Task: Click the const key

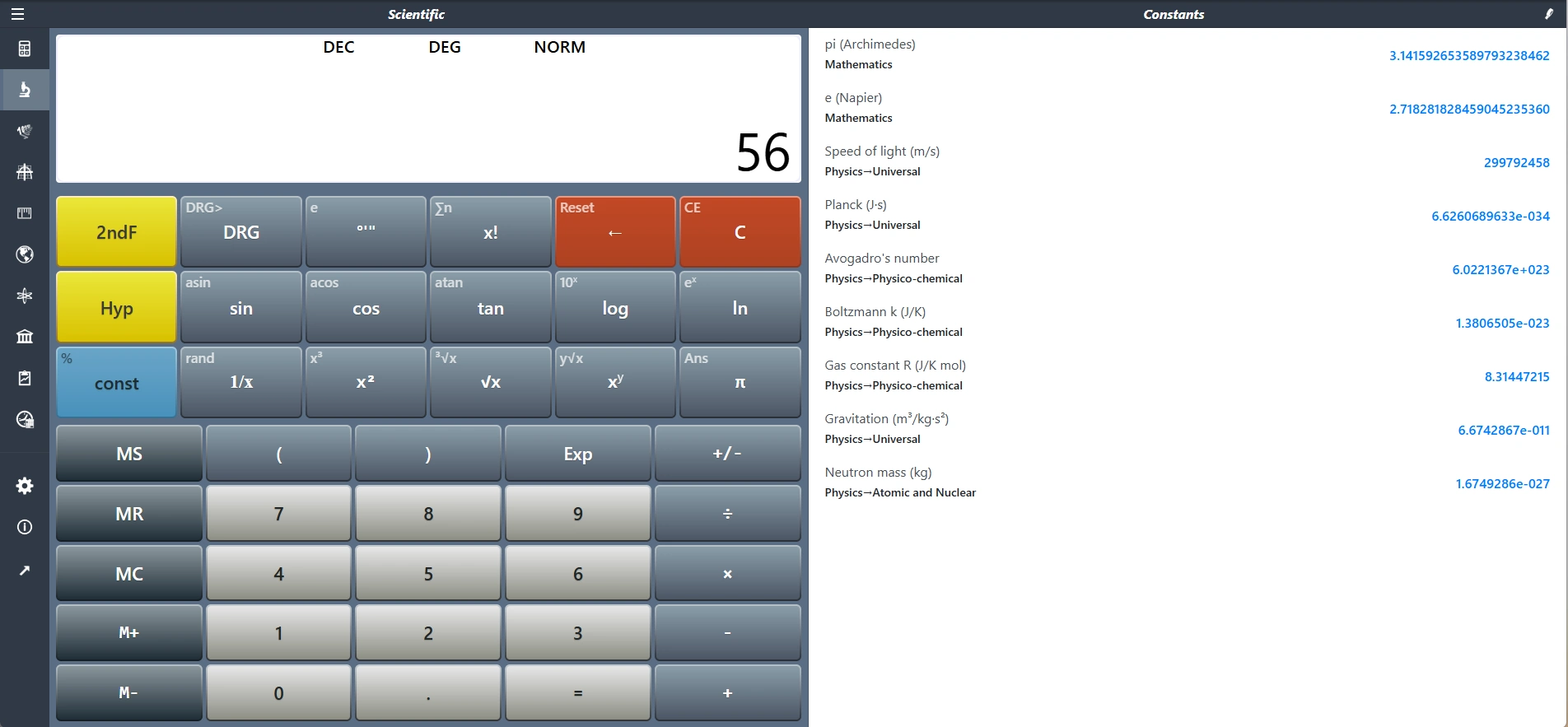Action: pyautogui.click(x=116, y=382)
